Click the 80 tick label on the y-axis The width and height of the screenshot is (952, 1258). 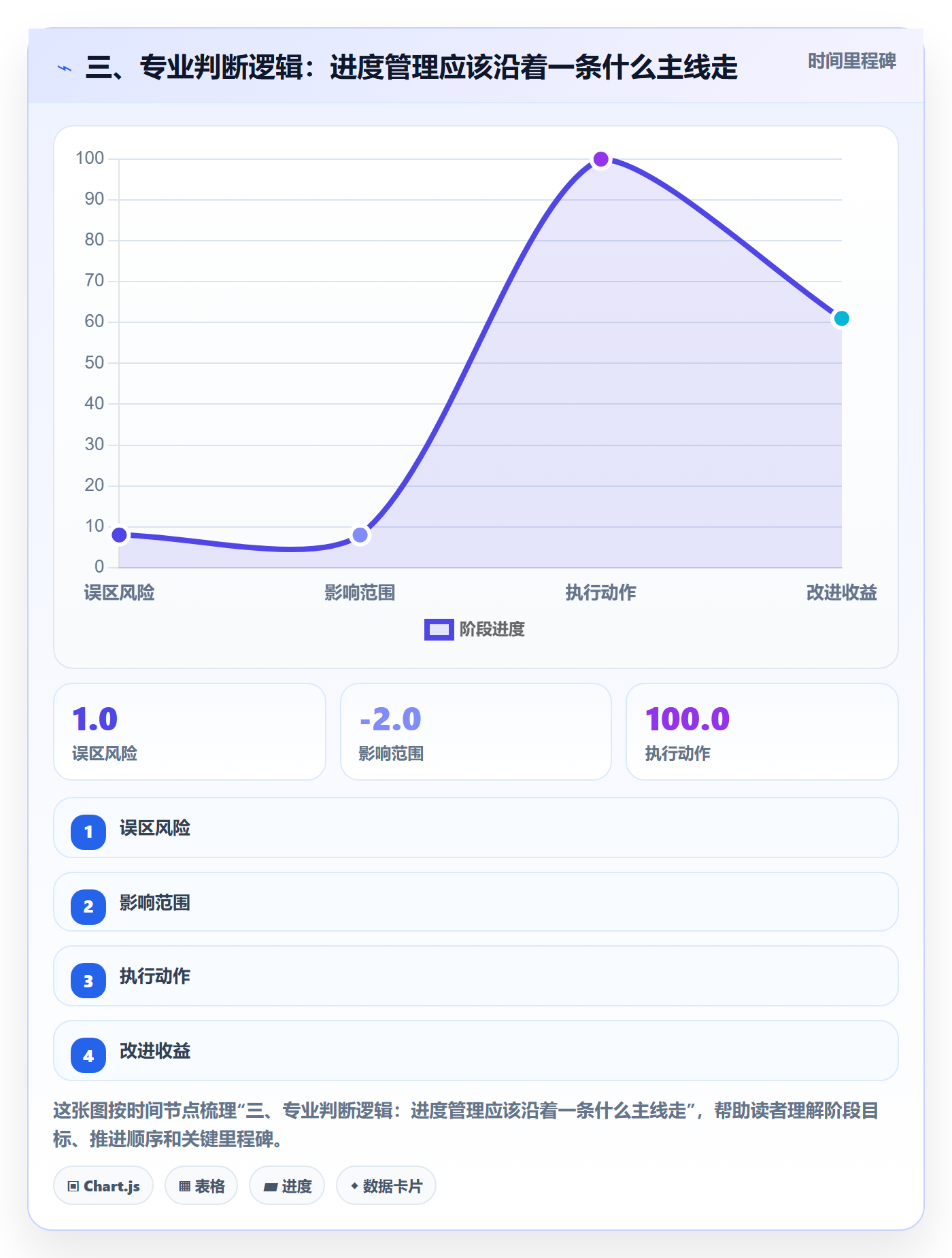pyautogui.click(x=95, y=240)
